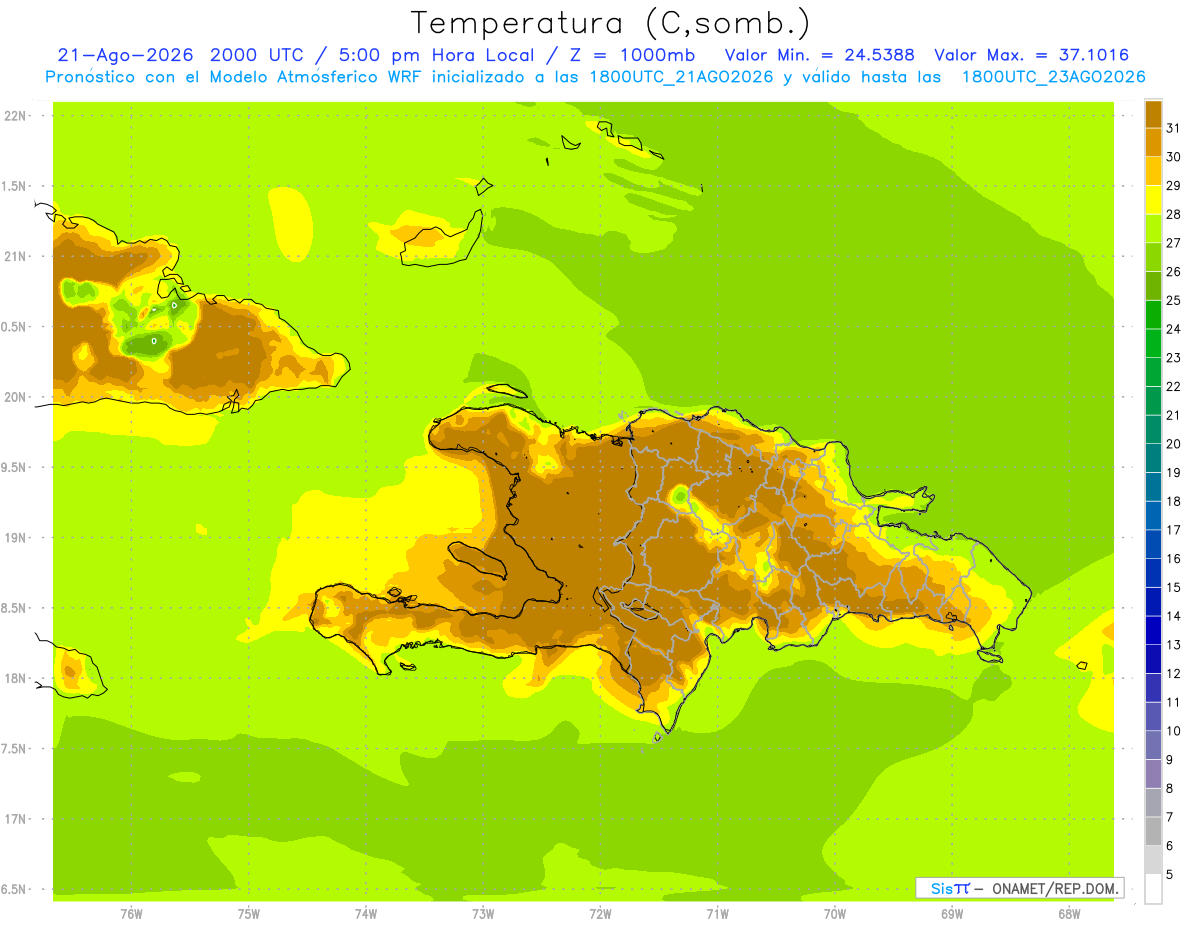Click the legend value label 28
This screenshot has width=1200, height=927.
[1173, 214]
